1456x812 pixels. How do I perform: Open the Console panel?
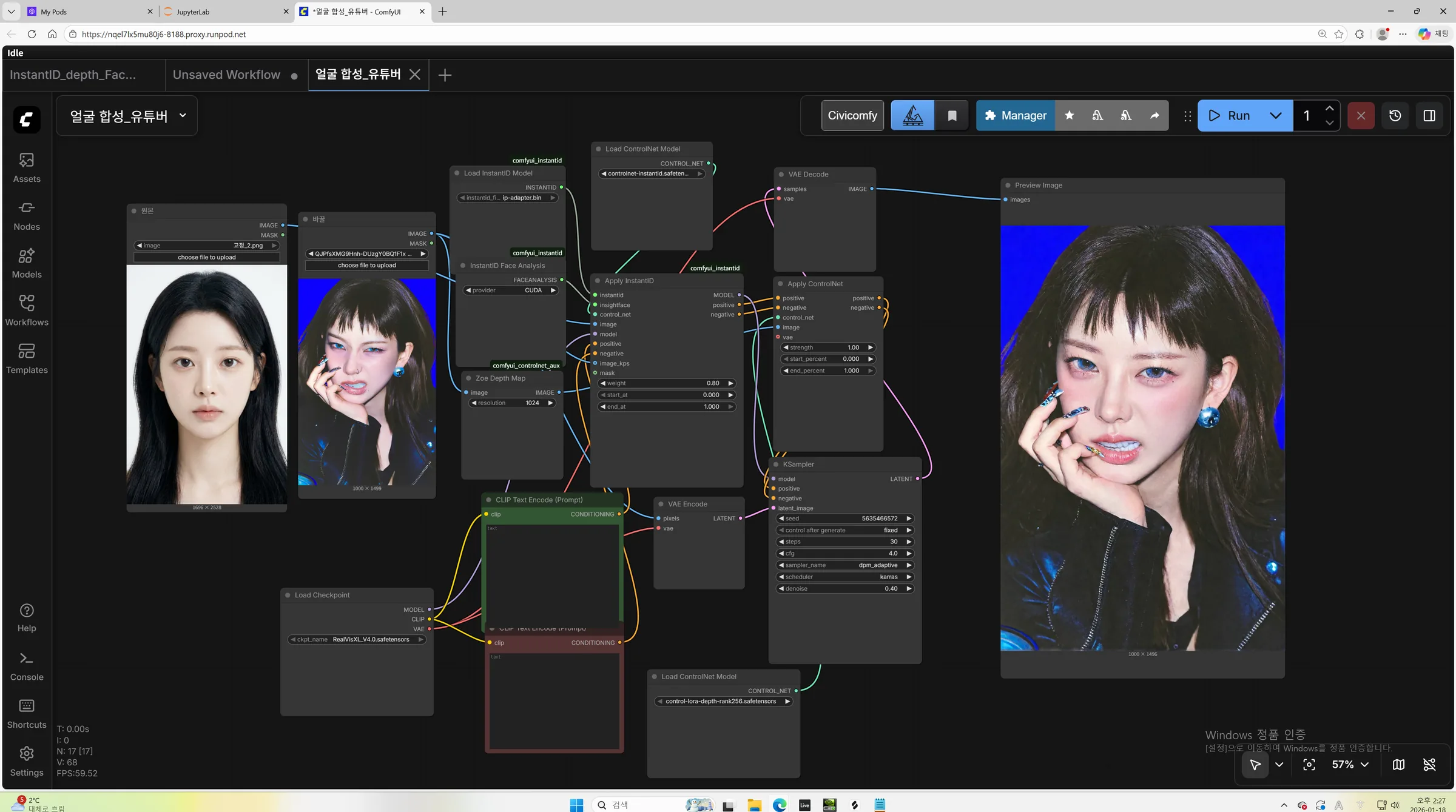pyautogui.click(x=27, y=666)
